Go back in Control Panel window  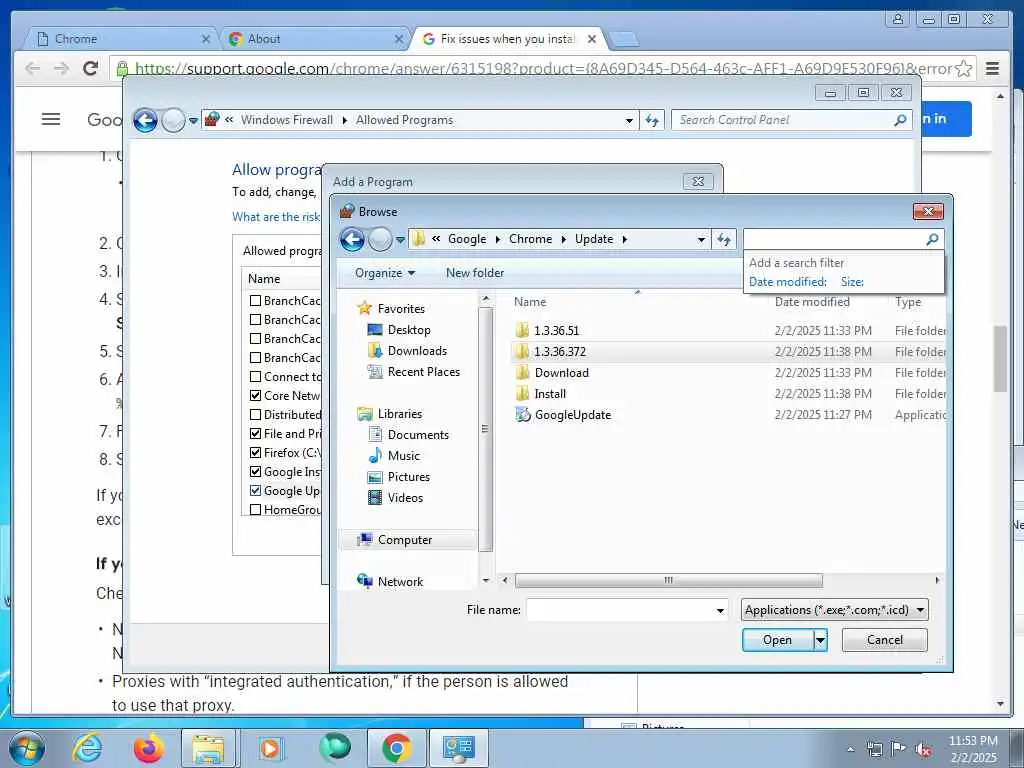click(x=145, y=120)
